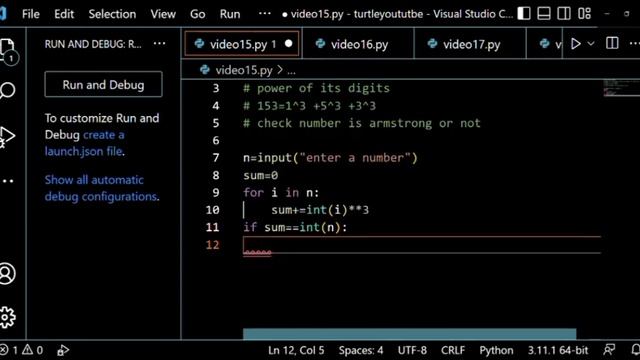Open notifications bell in status bar
The width and height of the screenshot is (640, 360).
point(635,350)
